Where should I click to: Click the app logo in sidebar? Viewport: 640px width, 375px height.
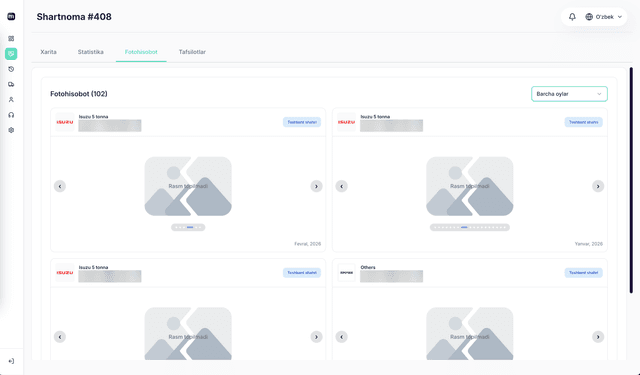pos(11,17)
